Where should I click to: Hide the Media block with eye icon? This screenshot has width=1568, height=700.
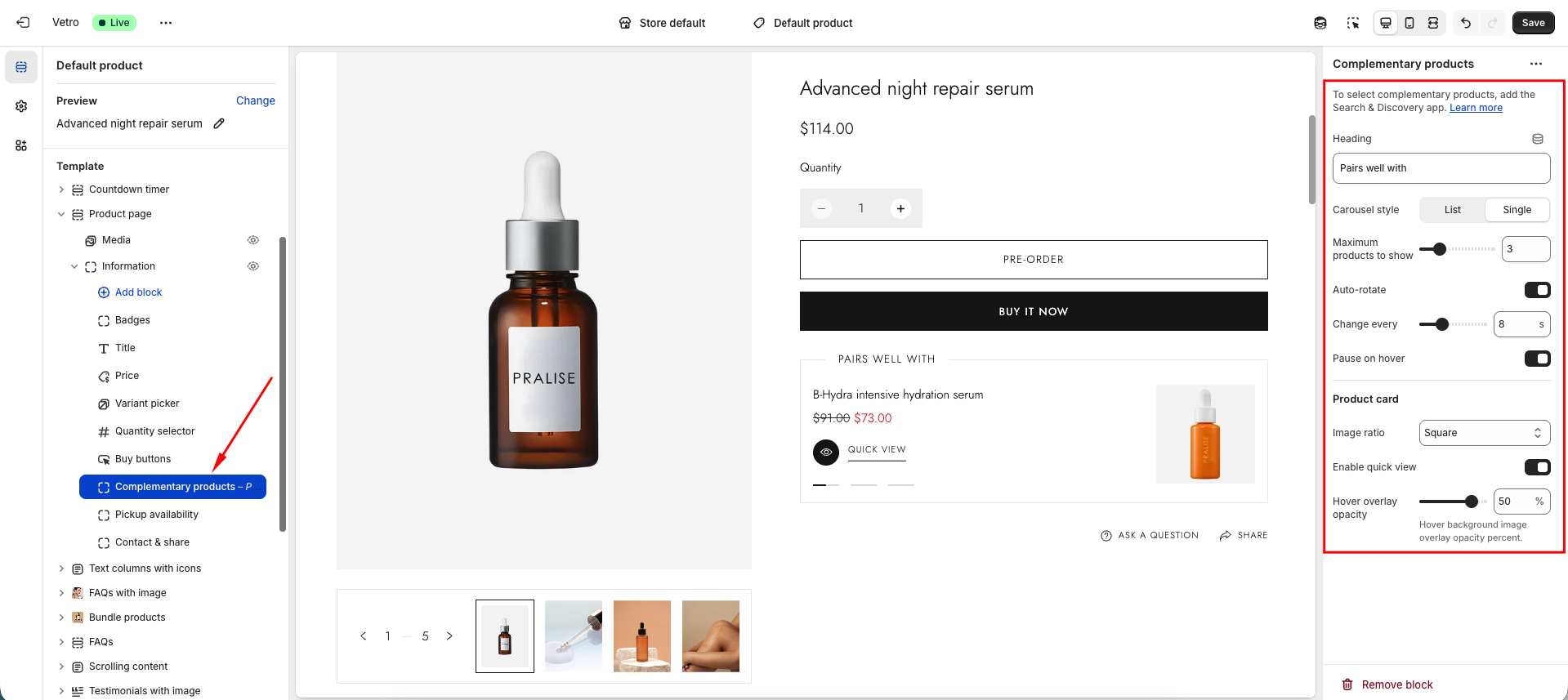pyautogui.click(x=253, y=240)
